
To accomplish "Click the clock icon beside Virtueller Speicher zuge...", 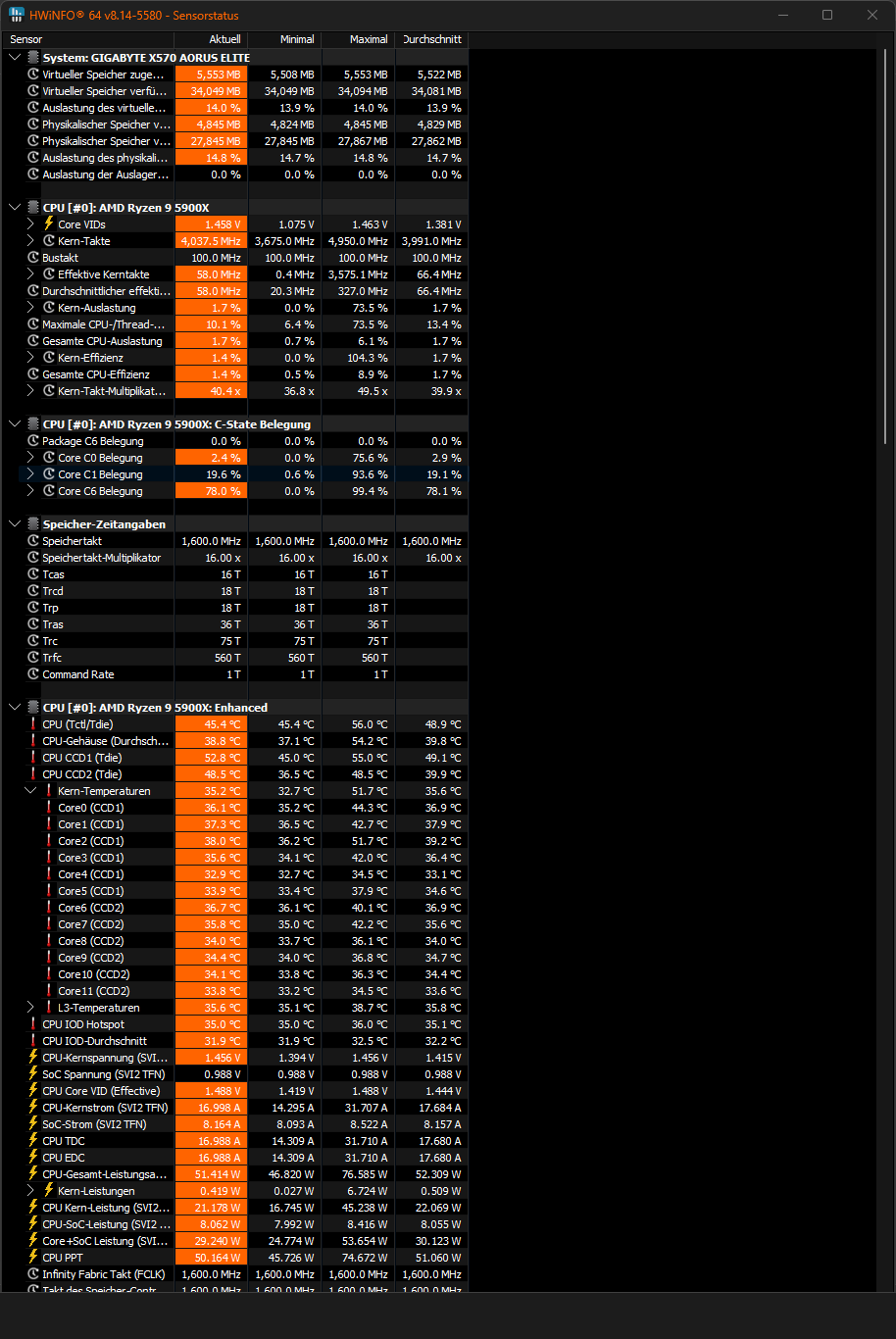I will pos(33,74).
